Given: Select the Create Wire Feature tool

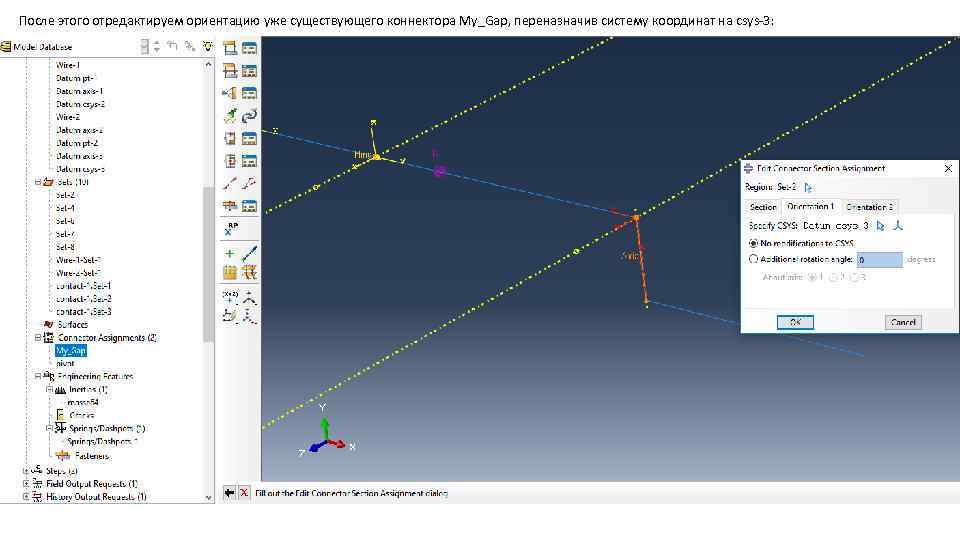Looking at the screenshot, I should pos(230,183).
